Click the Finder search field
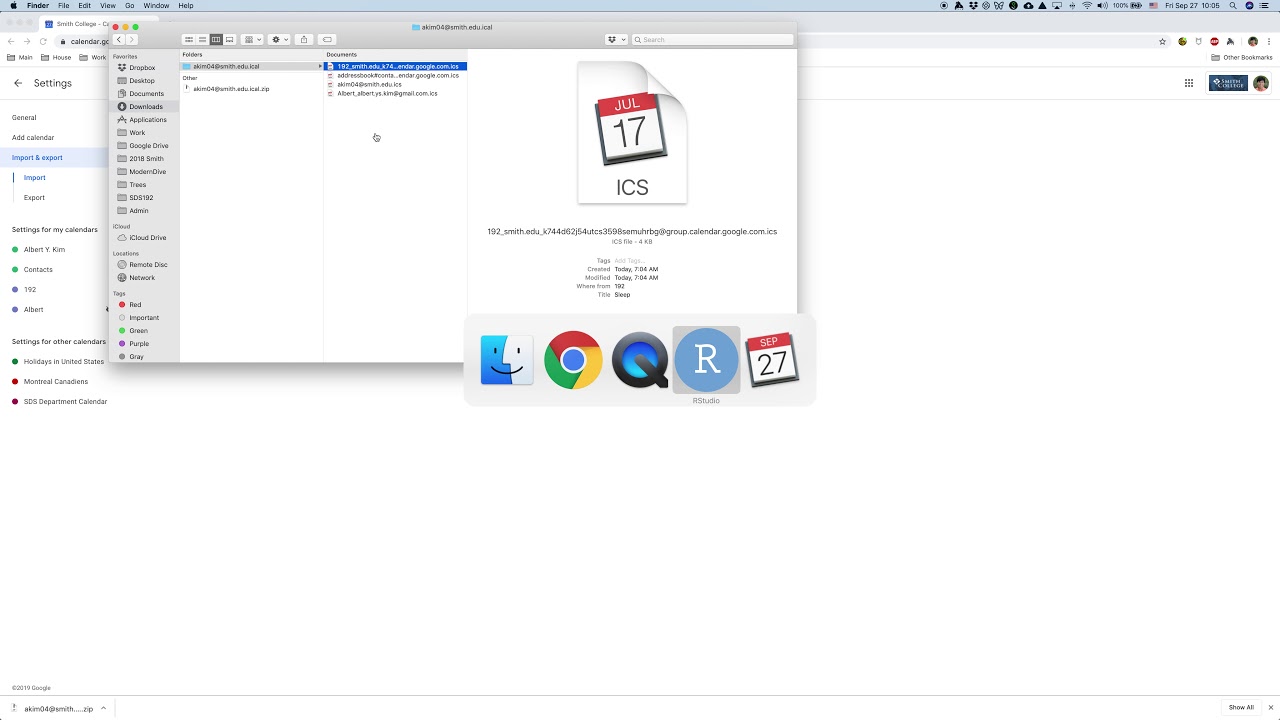 point(713,40)
